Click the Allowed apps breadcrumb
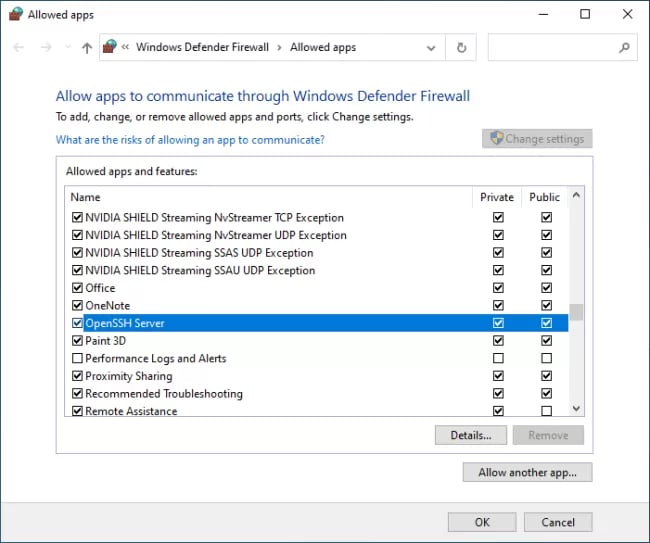The width and height of the screenshot is (650, 543). coord(323,47)
